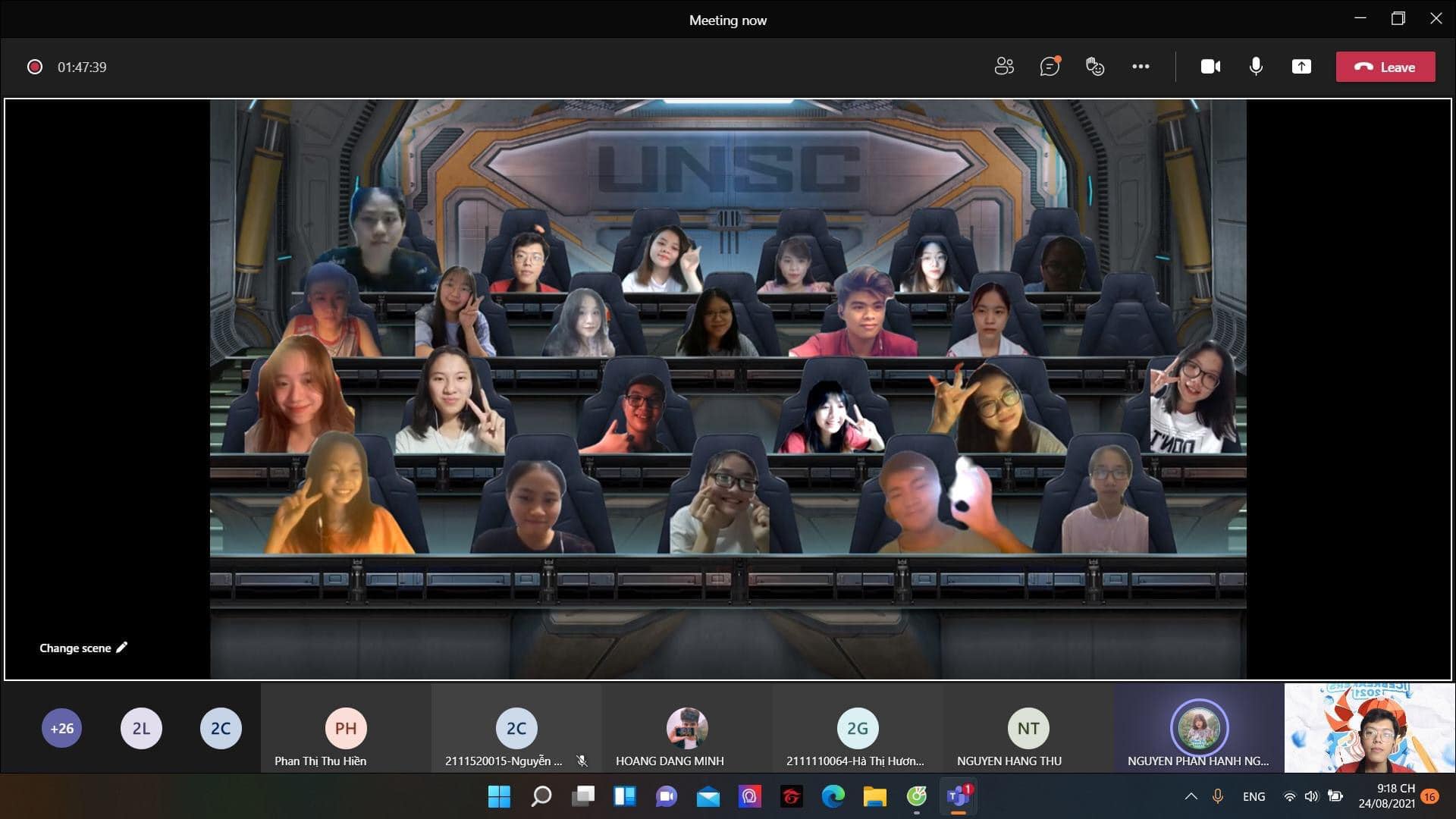1456x819 pixels.
Task: Open the Cốc Cốc browser taskbar icon
Action: coord(917,796)
